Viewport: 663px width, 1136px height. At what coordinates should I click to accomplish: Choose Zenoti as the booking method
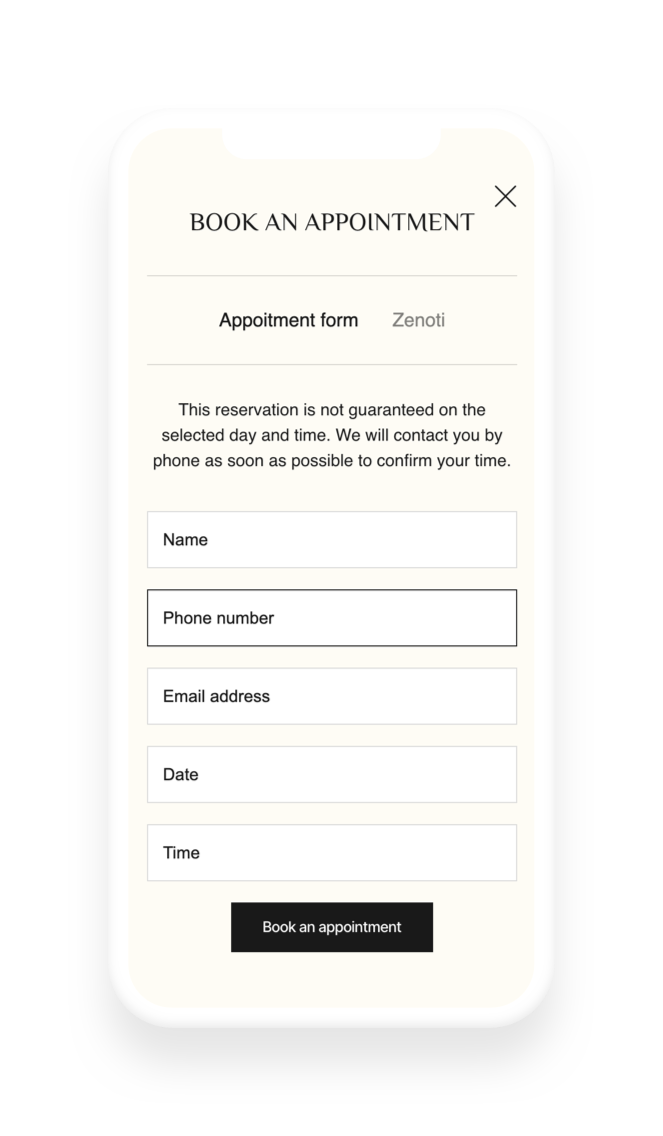click(418, 320)
